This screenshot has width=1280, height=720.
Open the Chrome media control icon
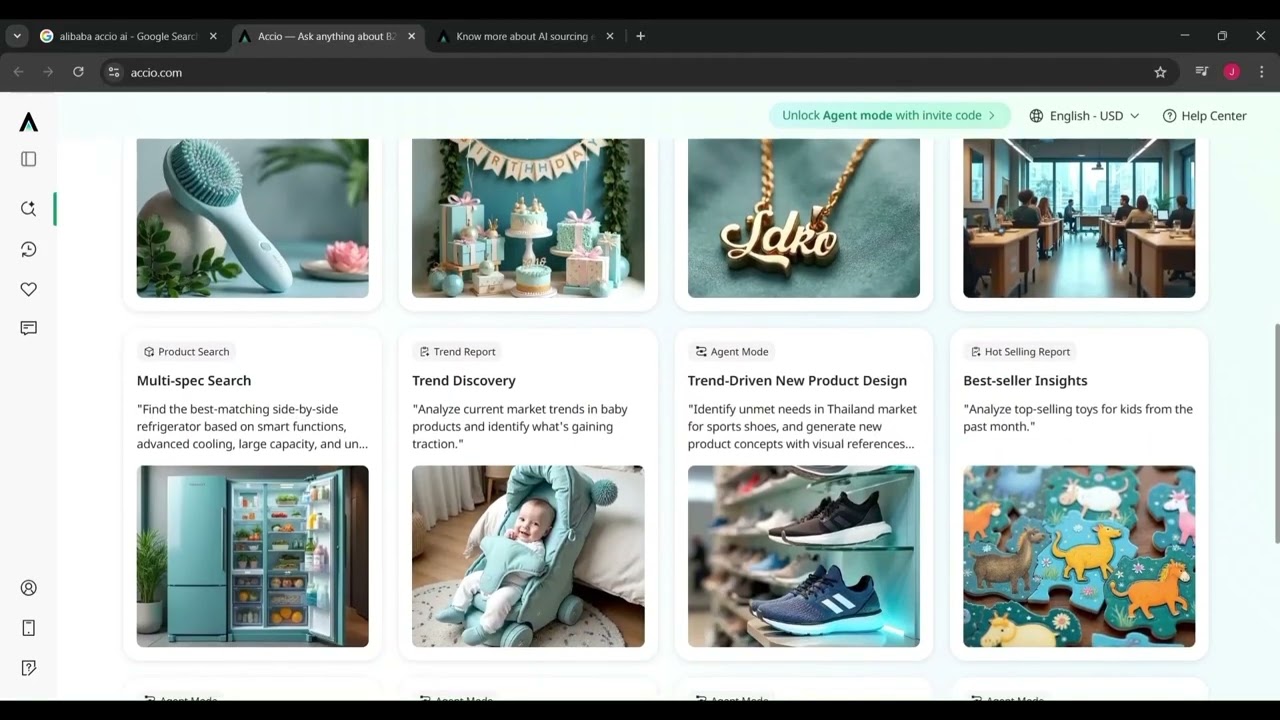coord(1201,72)
